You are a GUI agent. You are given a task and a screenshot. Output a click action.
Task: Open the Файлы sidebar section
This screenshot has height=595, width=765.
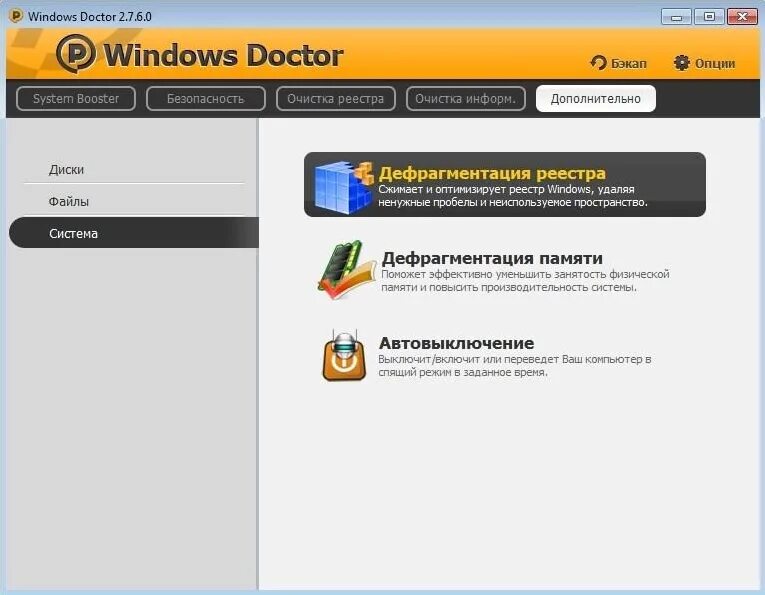coord(134,201)
